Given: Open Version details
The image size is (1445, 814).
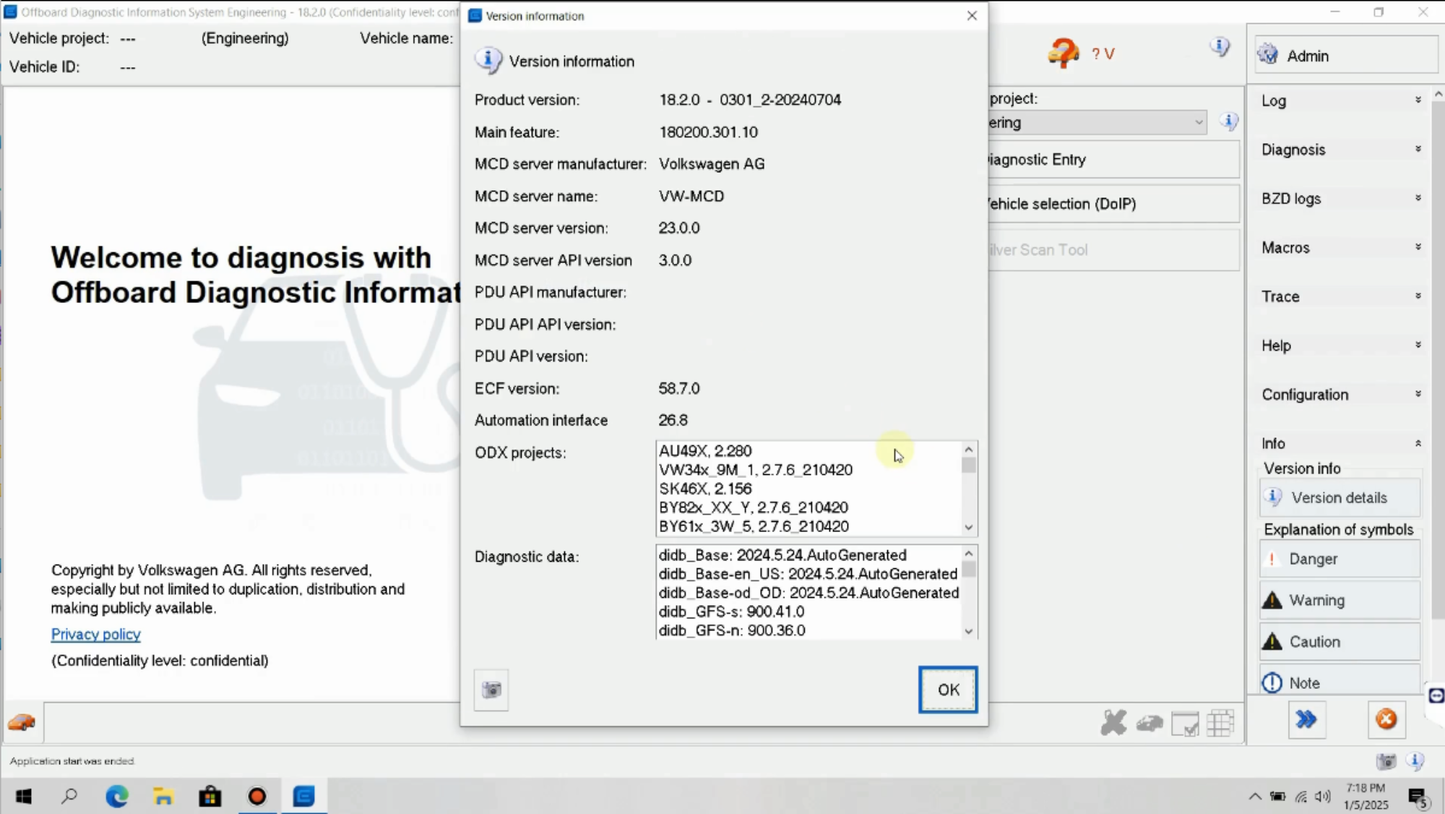Looking at the screenshot, I should pos(1338,498).
